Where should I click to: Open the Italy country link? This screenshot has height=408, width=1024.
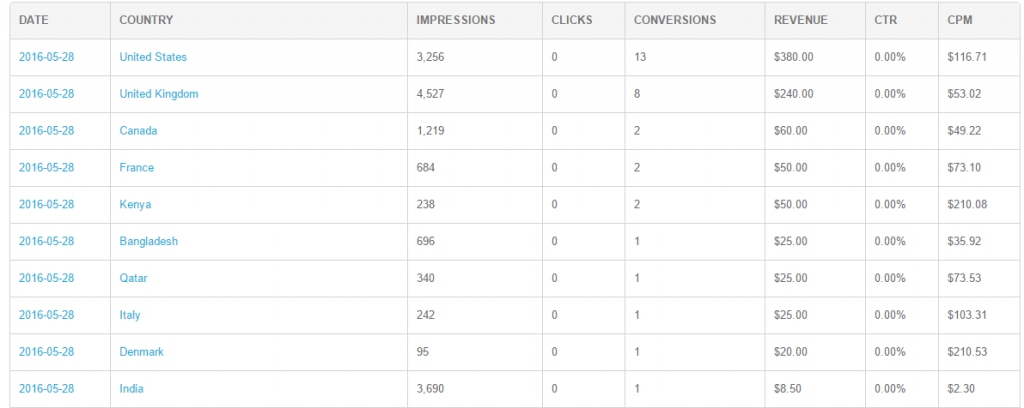coord(129,315)
